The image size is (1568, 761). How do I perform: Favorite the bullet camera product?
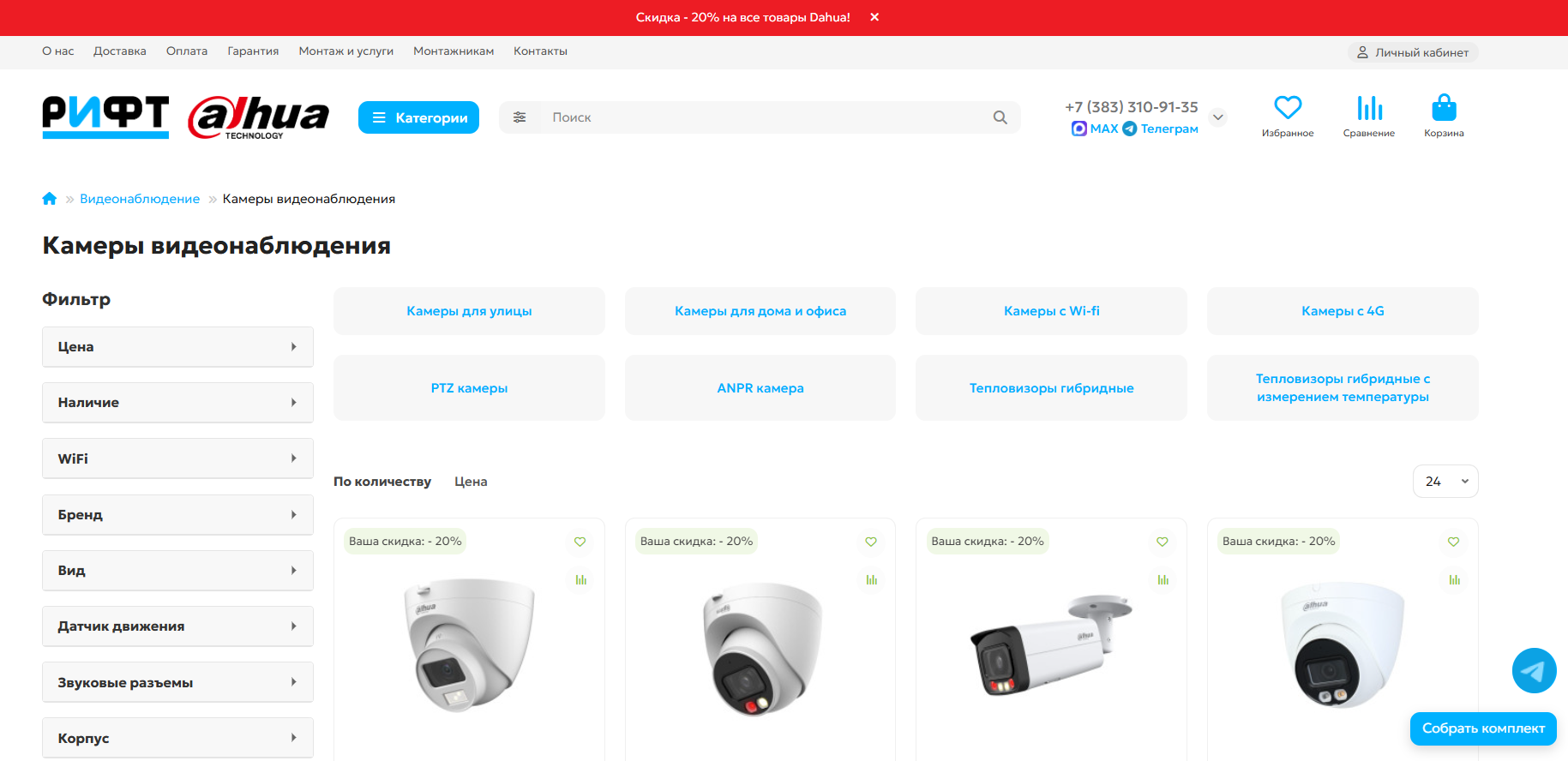1162,542
